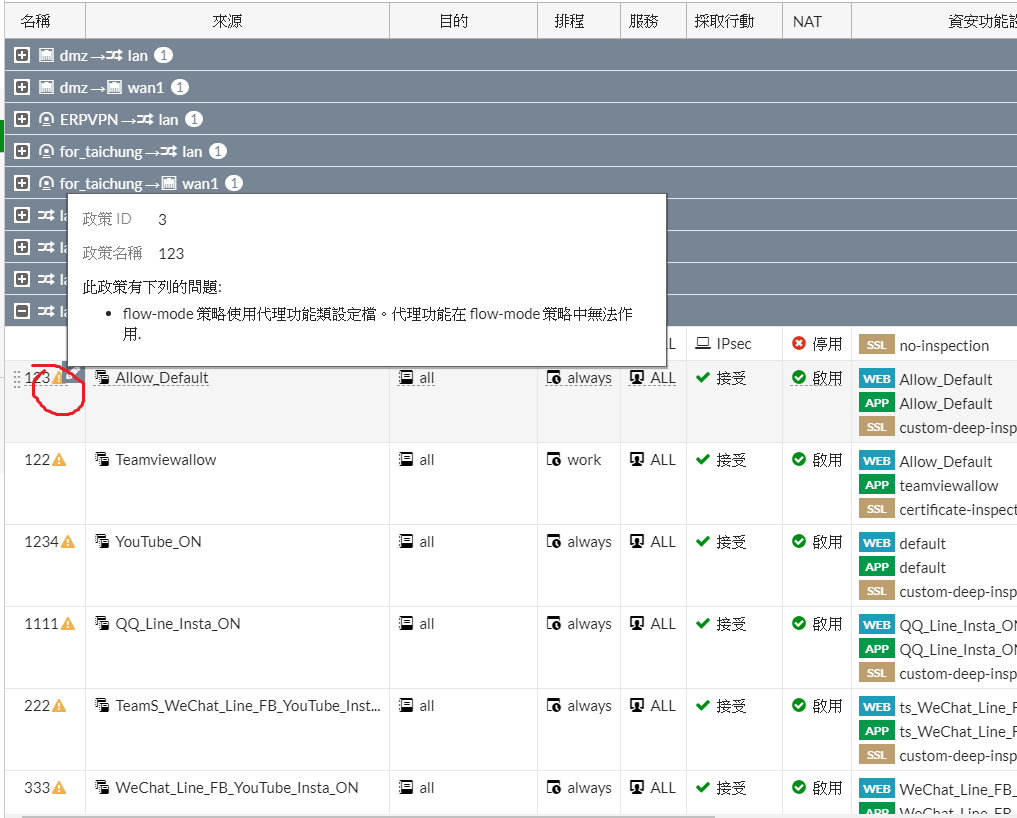
Task: Click the work schedule in Teamviewallow row
Action: (584, 460)
